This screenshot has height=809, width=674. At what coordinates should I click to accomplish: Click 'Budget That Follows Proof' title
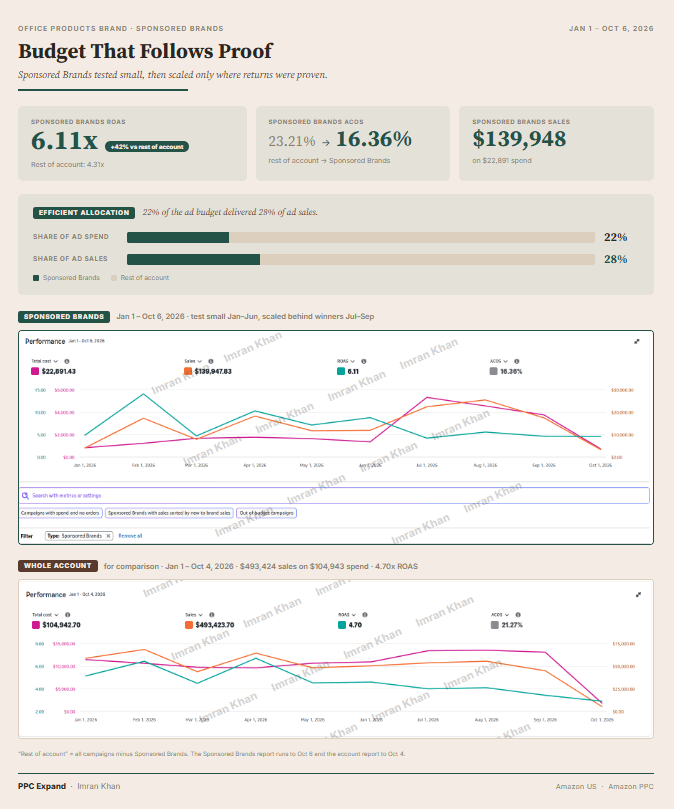click(x=146, y=51)
